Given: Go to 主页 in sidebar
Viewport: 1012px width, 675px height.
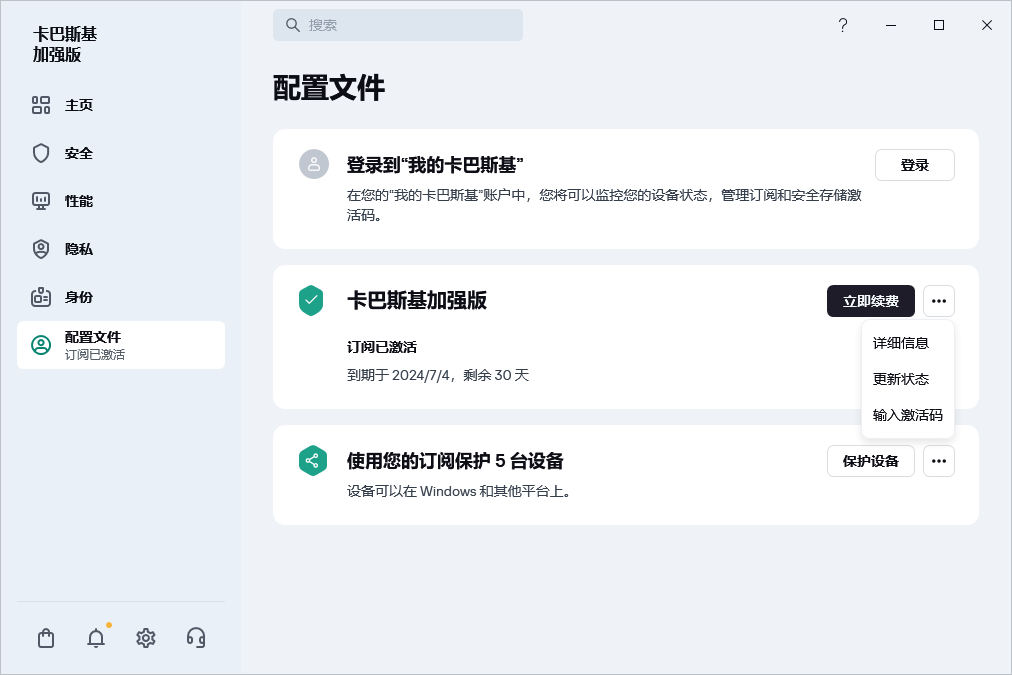Looking at the screenshot, I should (79, 105).
